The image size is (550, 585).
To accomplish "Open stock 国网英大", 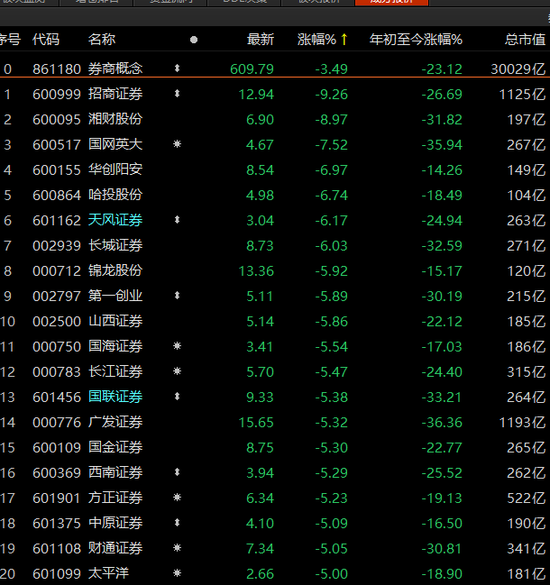I will click(x=115, y=144).
